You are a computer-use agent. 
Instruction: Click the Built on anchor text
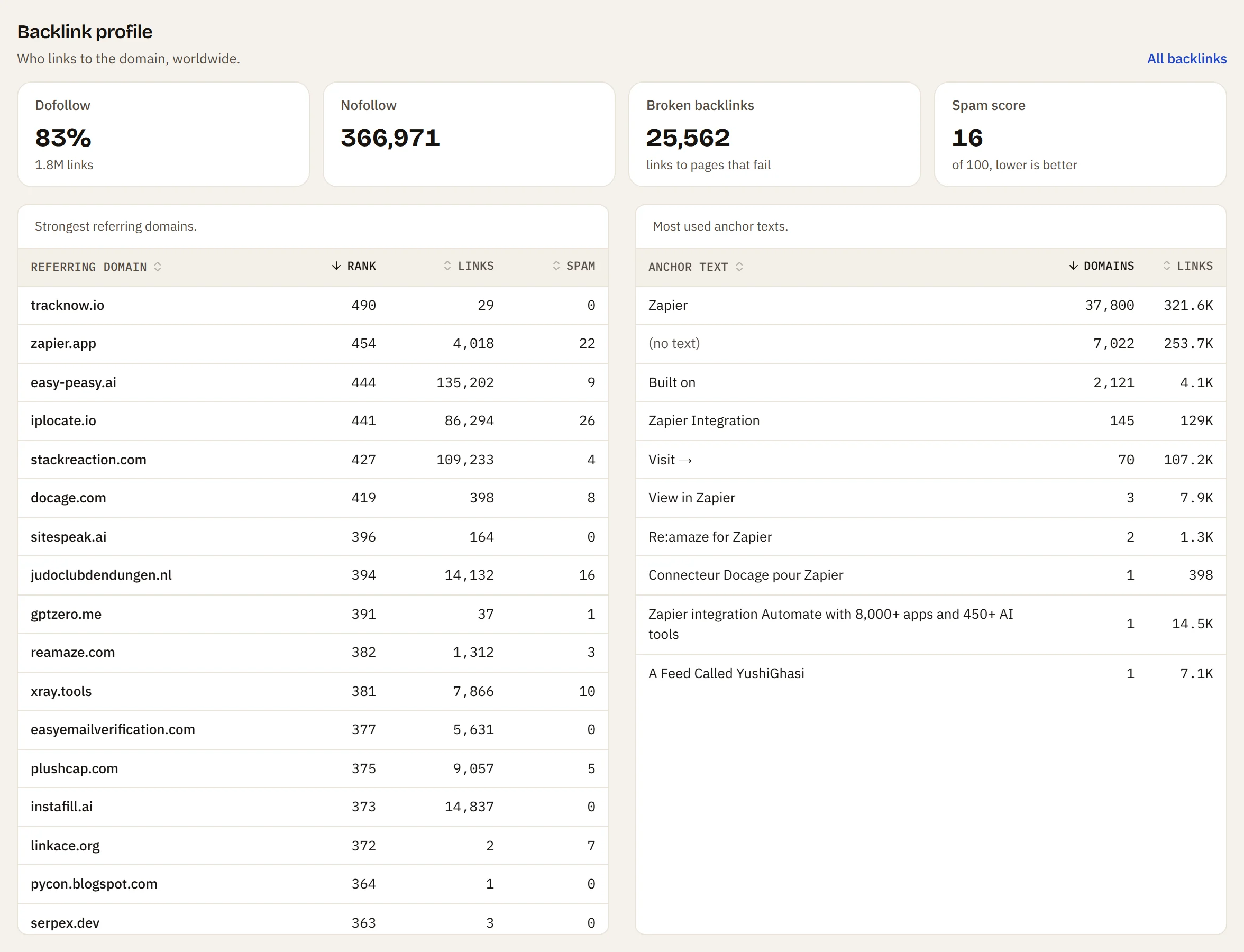click(x=672, y=382)
